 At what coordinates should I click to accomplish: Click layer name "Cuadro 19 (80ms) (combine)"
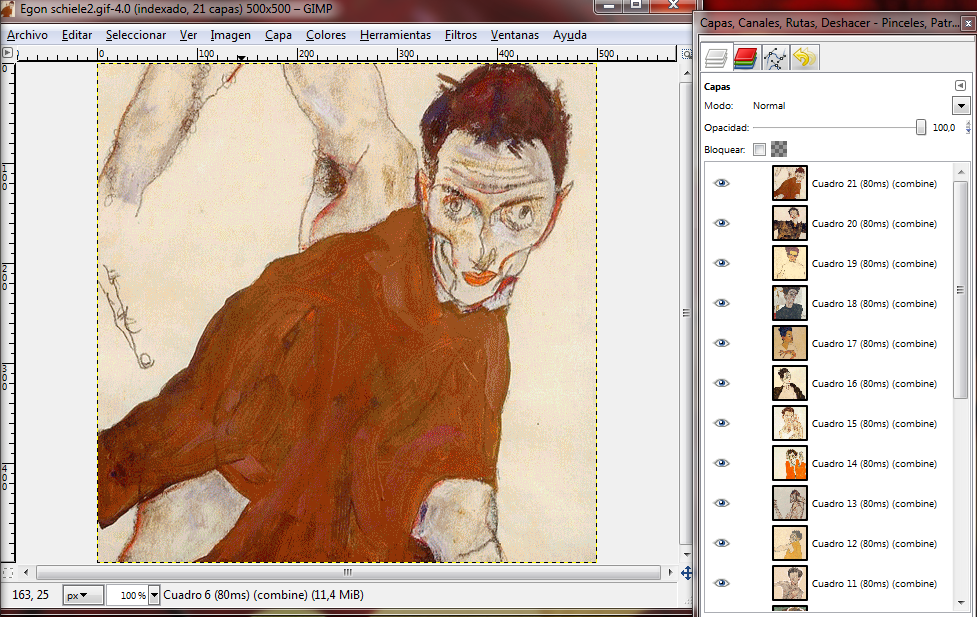click(x=874, y=264)
